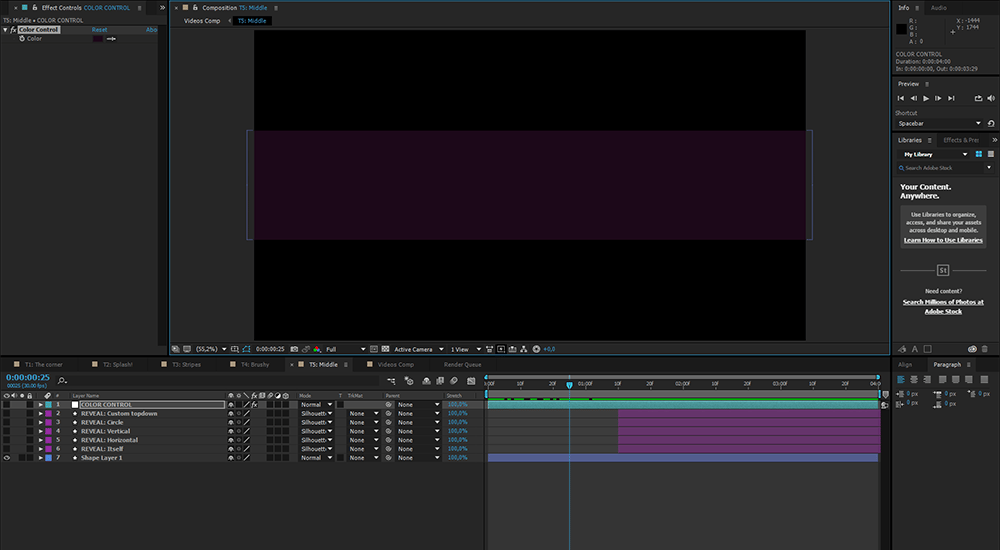
Task: Click Color swatch in Effect Controls
Action: pos(98,39)
